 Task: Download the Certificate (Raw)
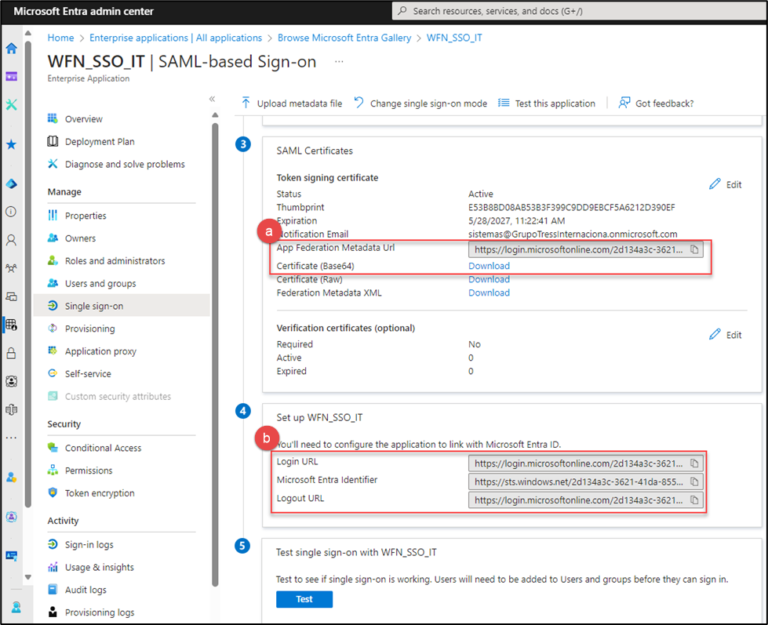489,279
